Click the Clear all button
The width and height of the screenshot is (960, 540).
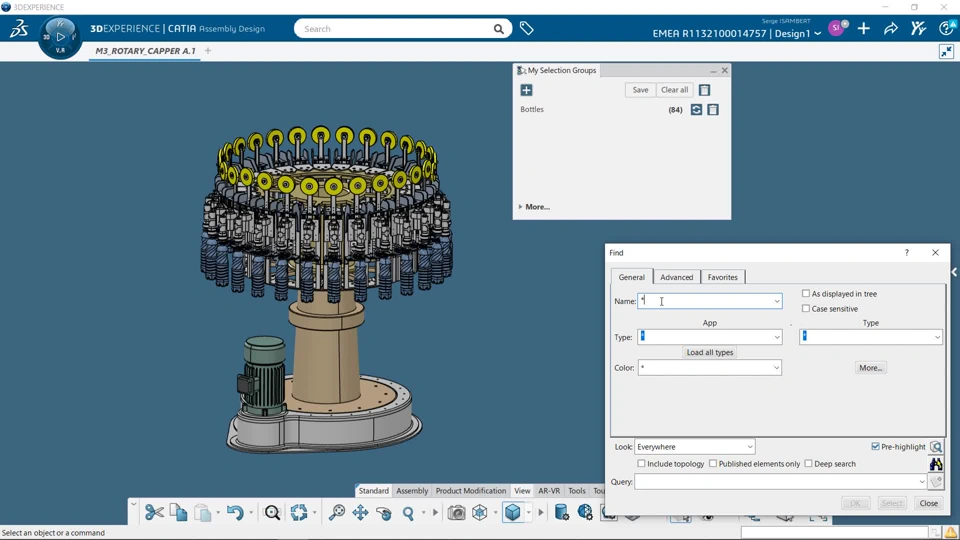[x=675, y=90]
